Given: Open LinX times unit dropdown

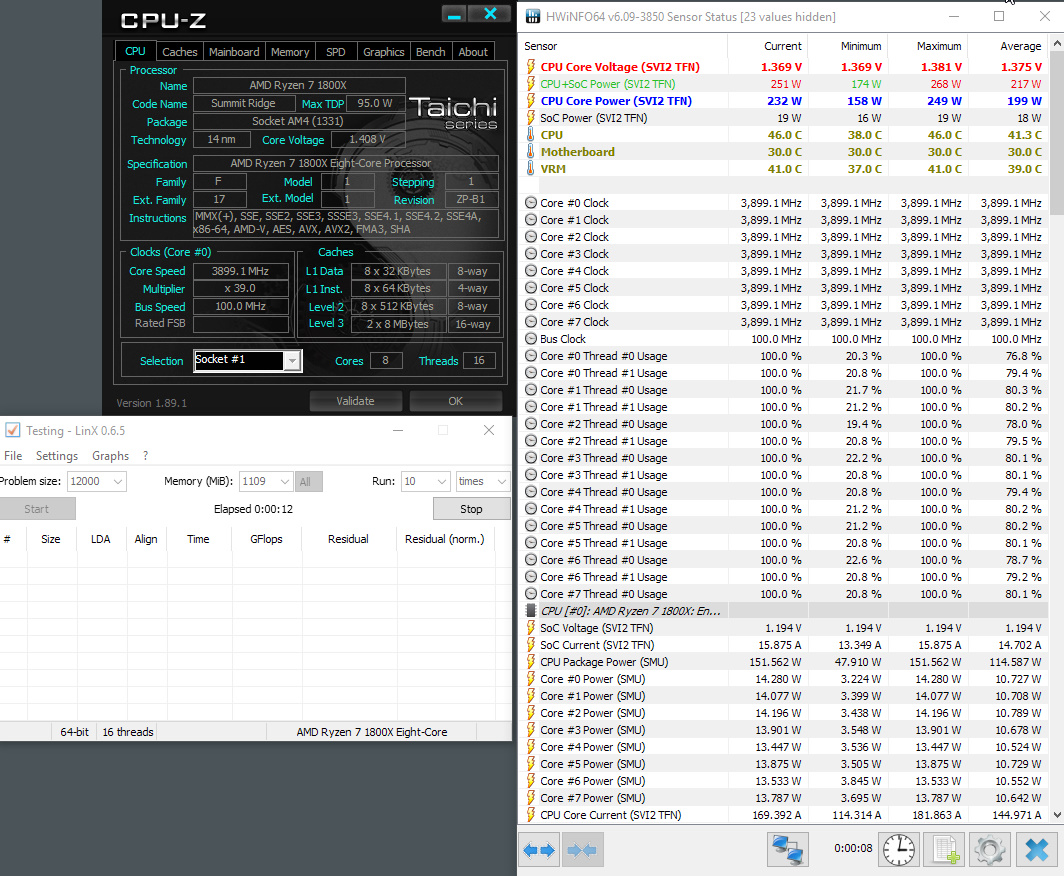Looking at the screenshot, I should [x=501, y=481].
